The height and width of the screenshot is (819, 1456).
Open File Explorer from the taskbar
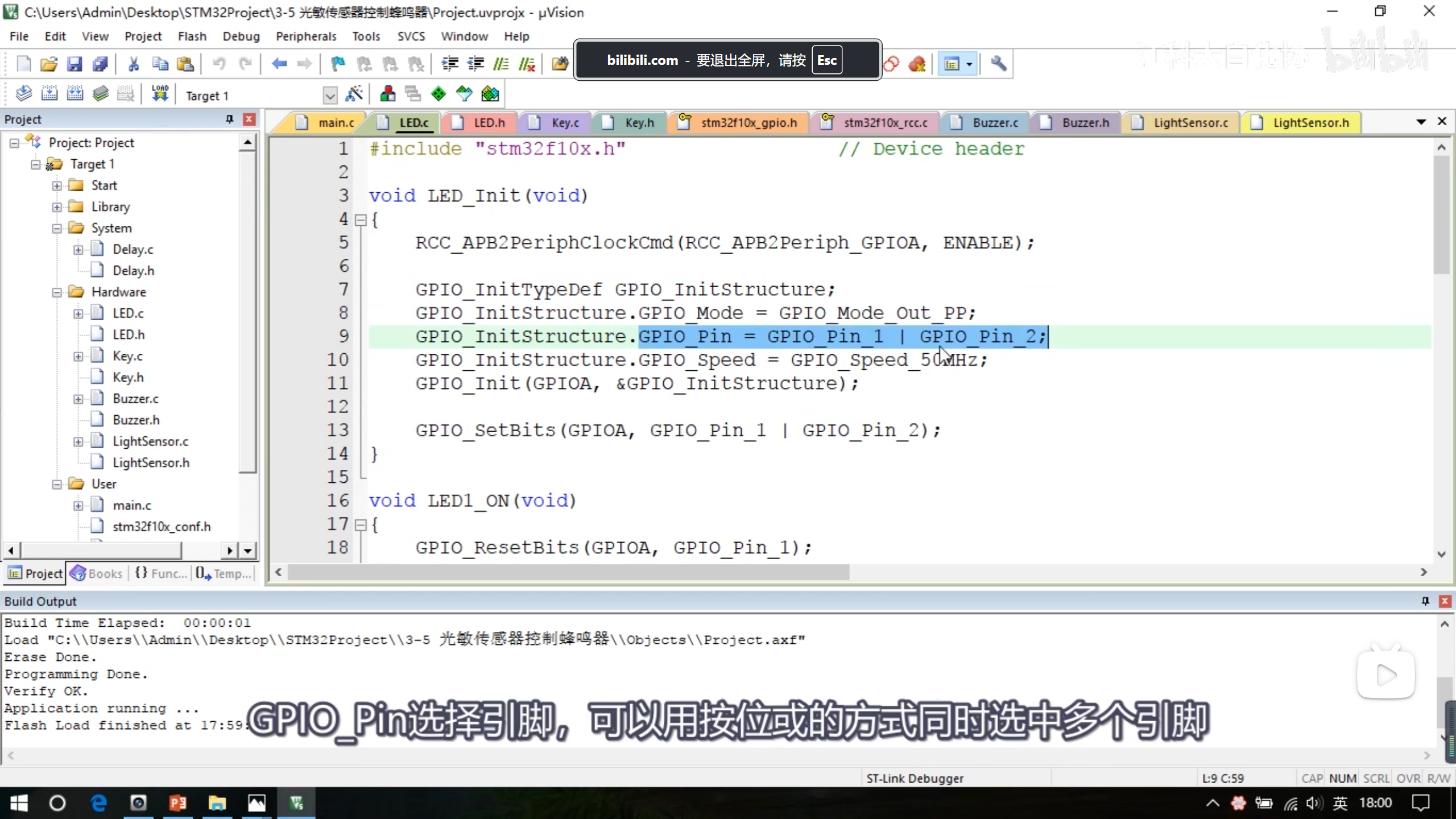pyautogui.click(x=217, y=803)
